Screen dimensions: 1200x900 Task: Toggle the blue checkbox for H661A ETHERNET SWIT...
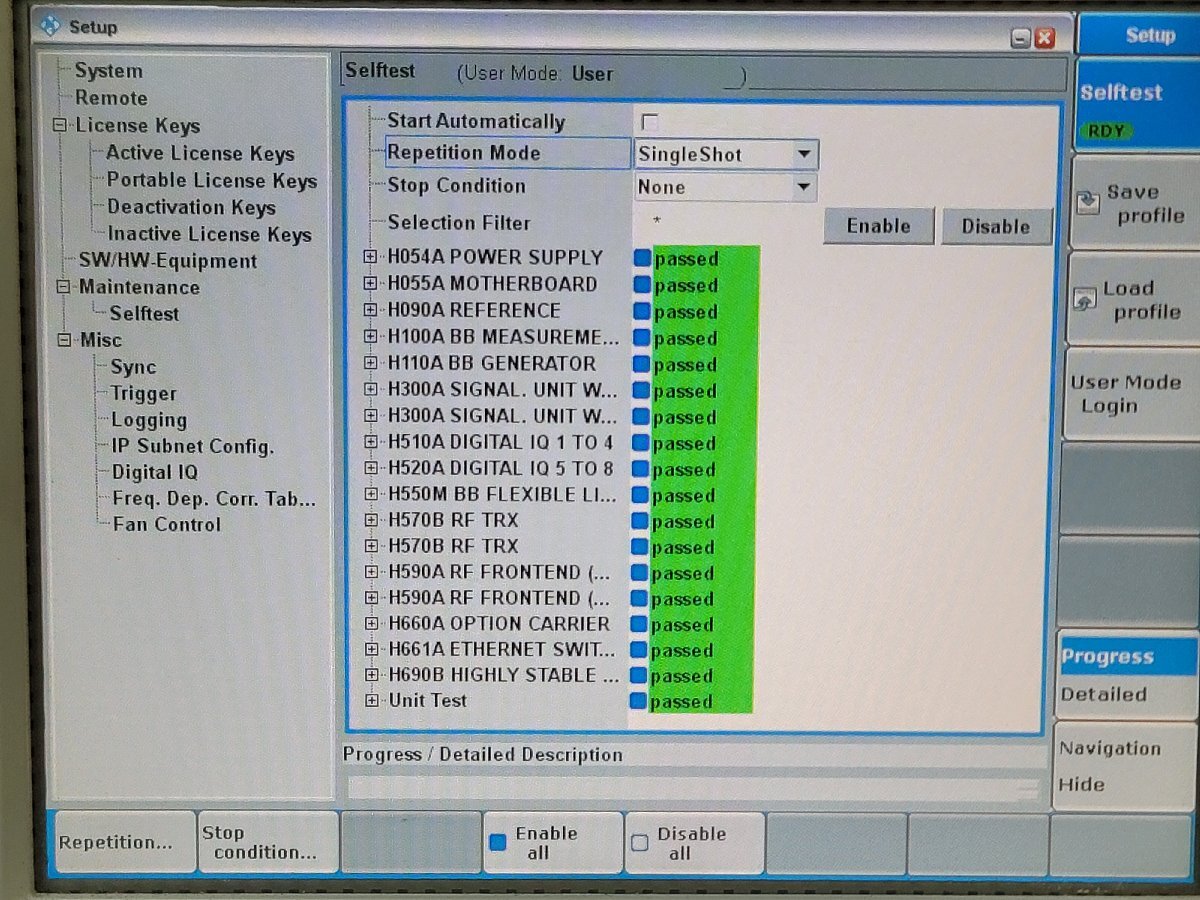pyautogui.click(x=639, y=650)
